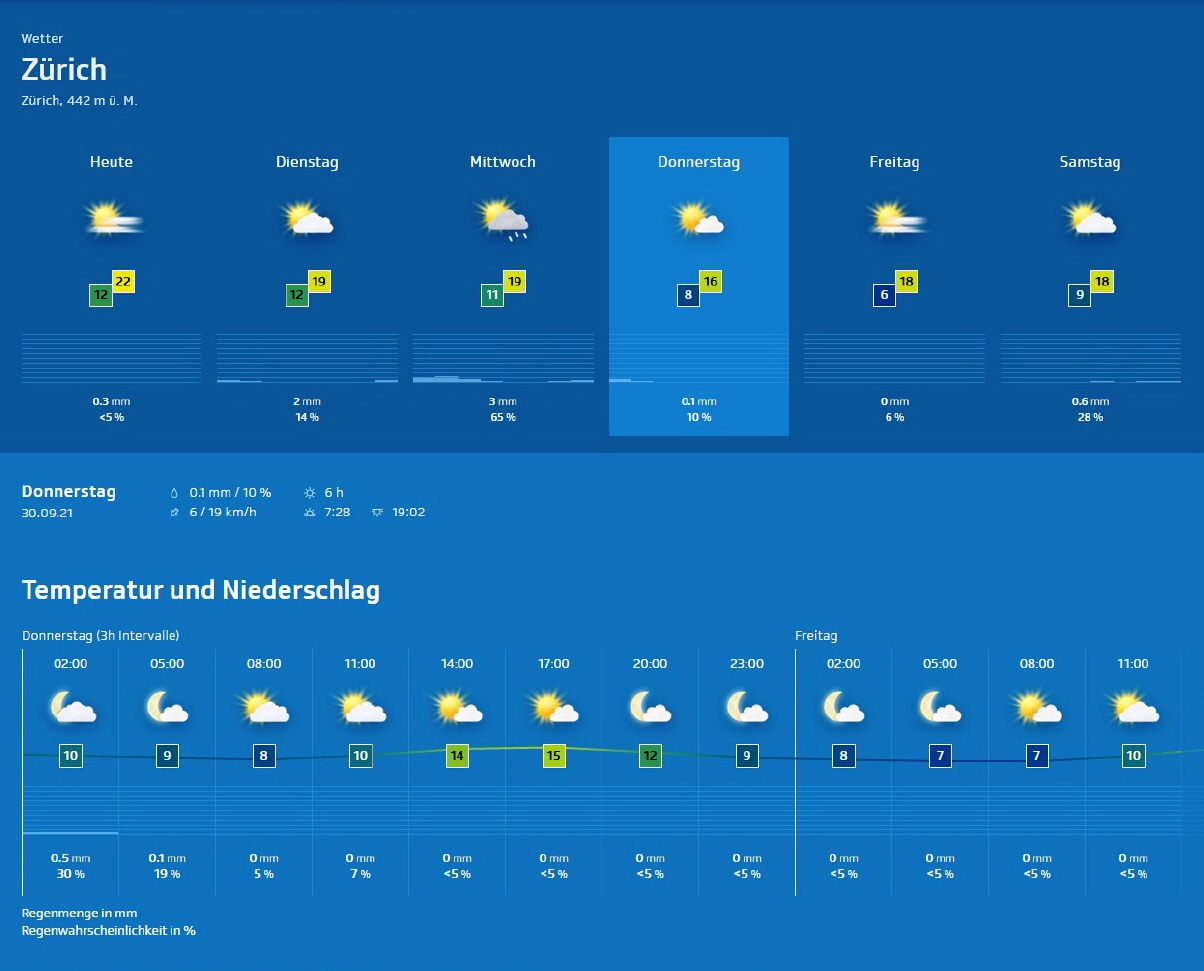Click the sunrise icon beside 7:28

(x=309, y=512)
